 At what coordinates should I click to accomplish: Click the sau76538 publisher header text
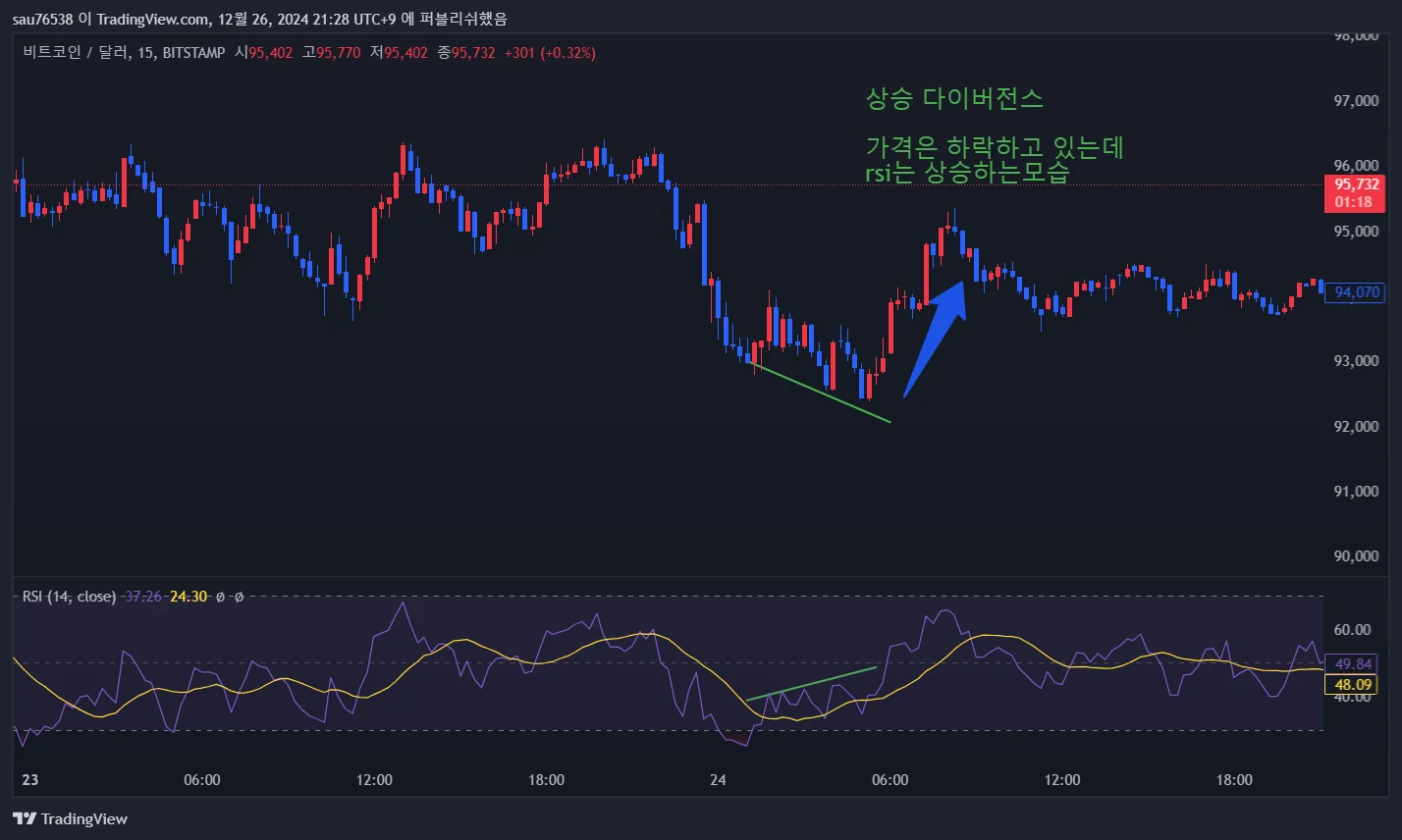click(46, 19)
